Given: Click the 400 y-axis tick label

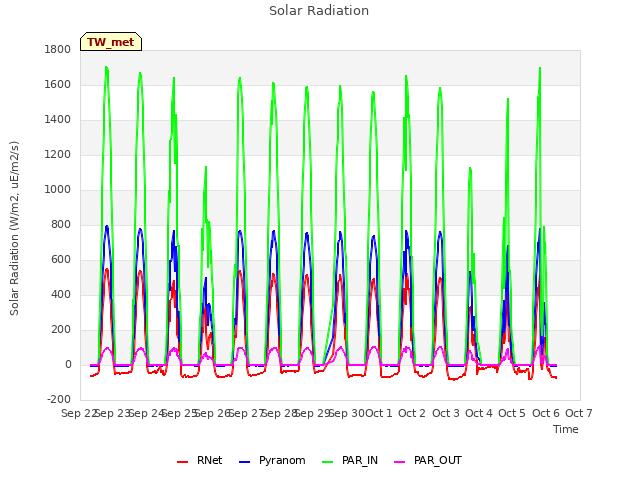Looking at the screenshot, I should click(61, 295).
